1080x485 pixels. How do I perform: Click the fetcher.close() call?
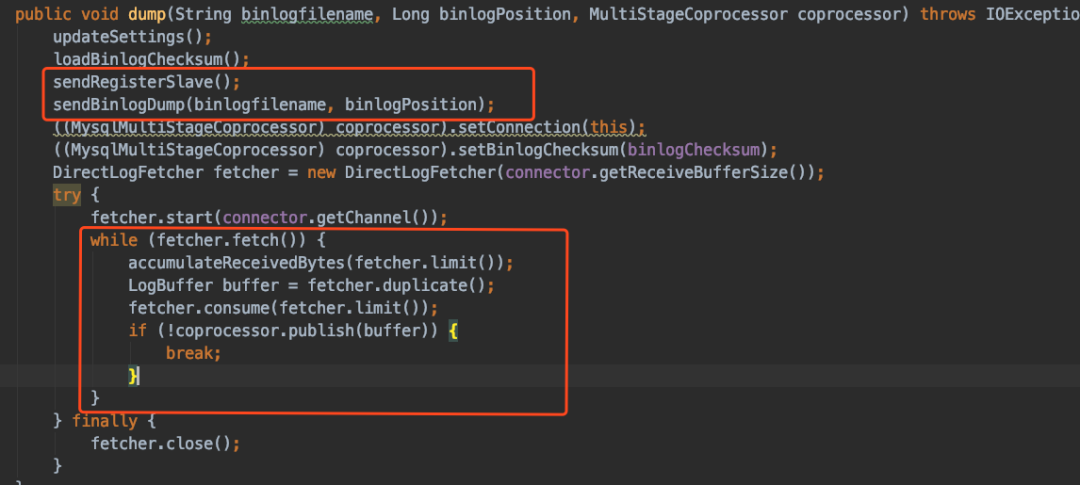click(164, 443)
